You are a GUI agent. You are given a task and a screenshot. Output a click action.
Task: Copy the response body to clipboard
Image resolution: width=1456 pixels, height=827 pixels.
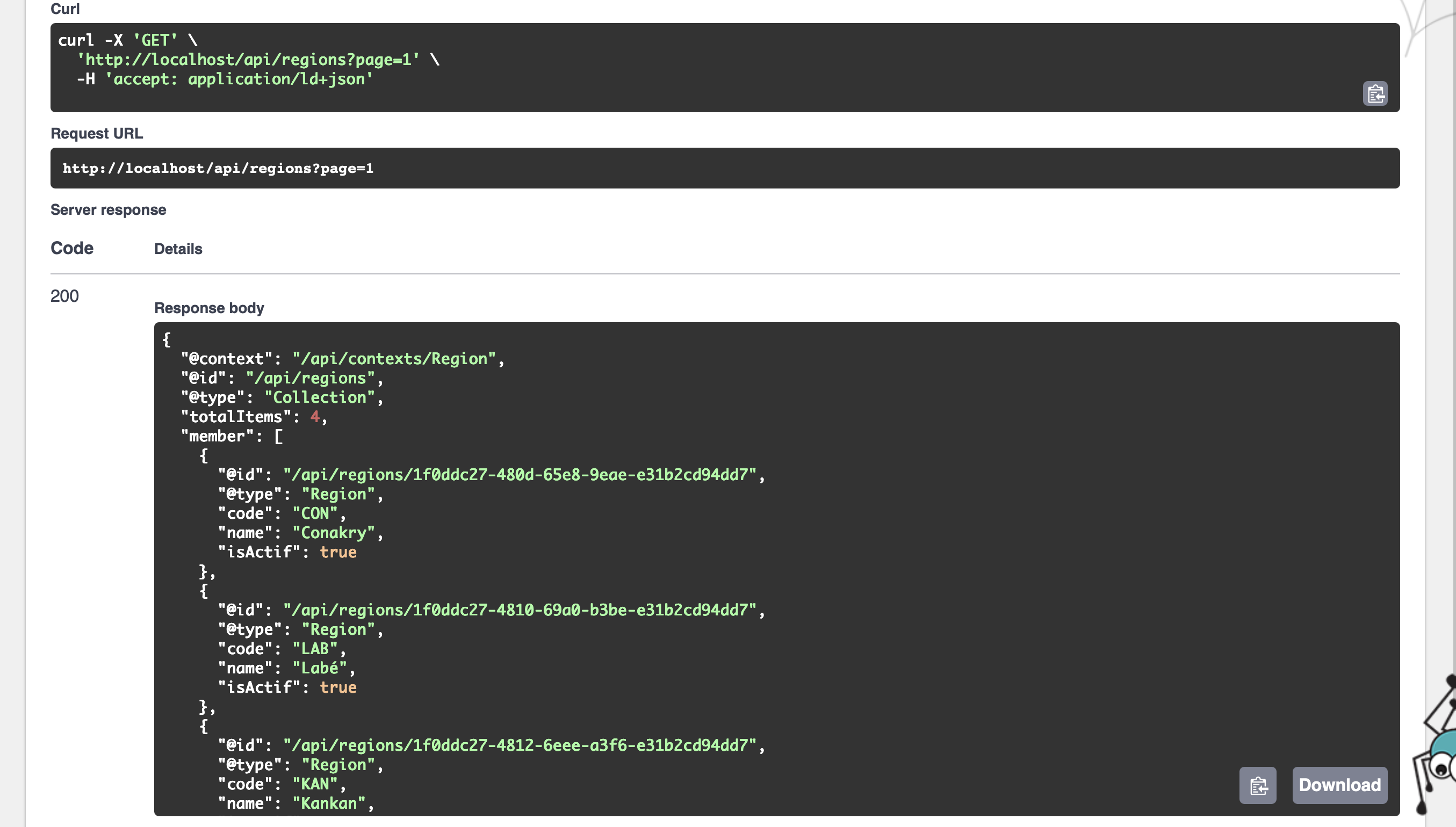[x=1257, y=785]
